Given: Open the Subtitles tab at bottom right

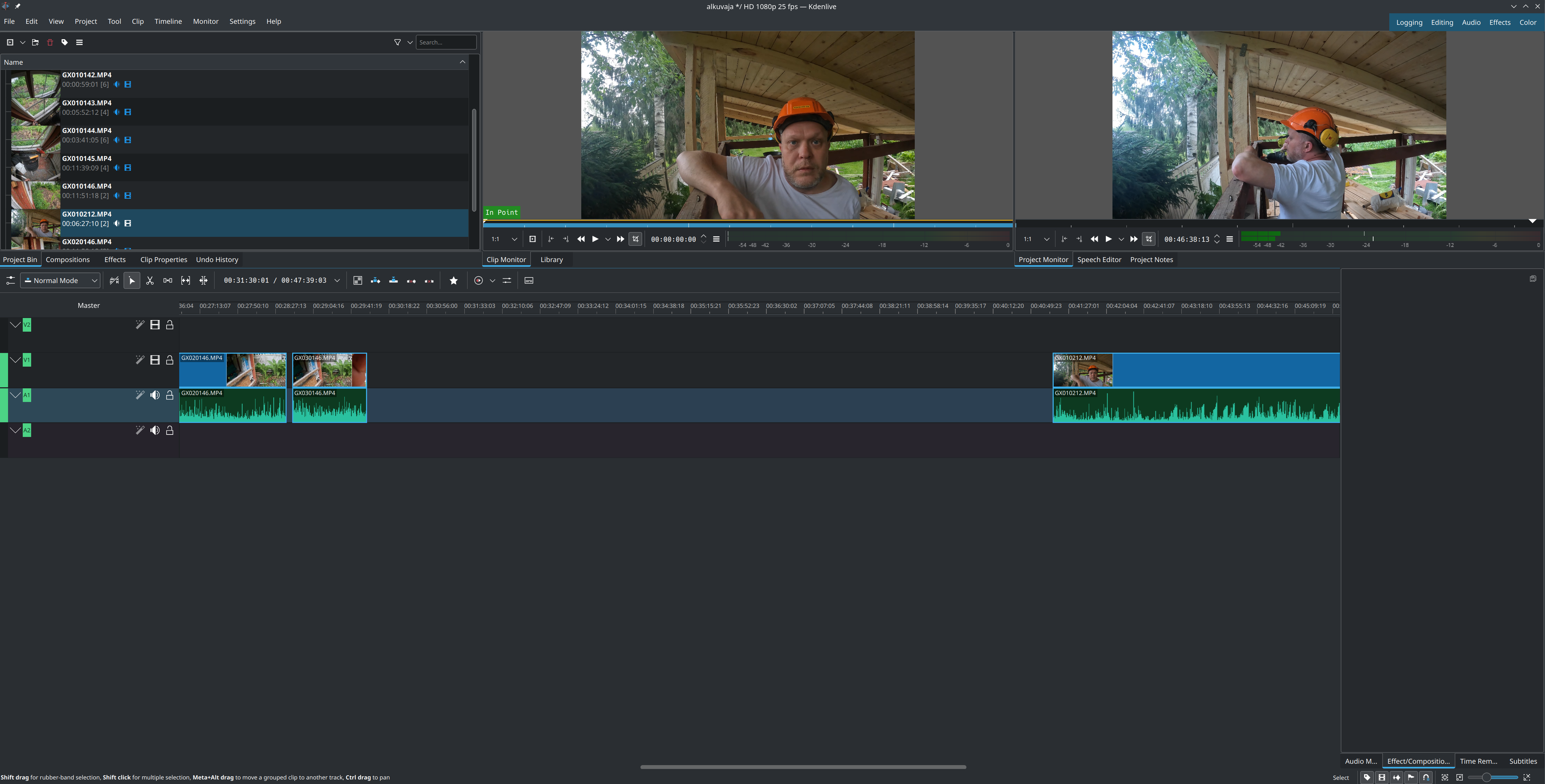Looking at the screenshot, I should point(1523,761).
